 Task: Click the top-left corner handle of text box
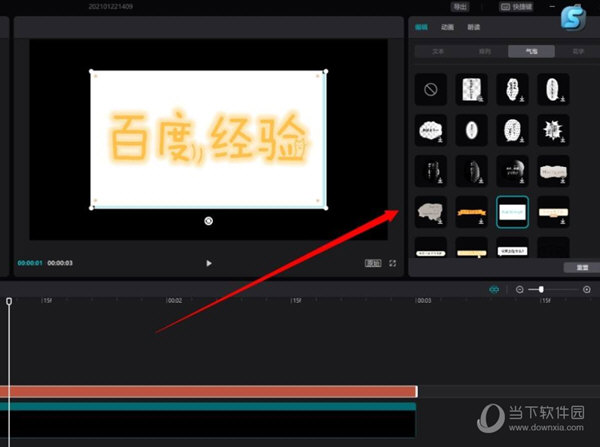pos(91,72)
